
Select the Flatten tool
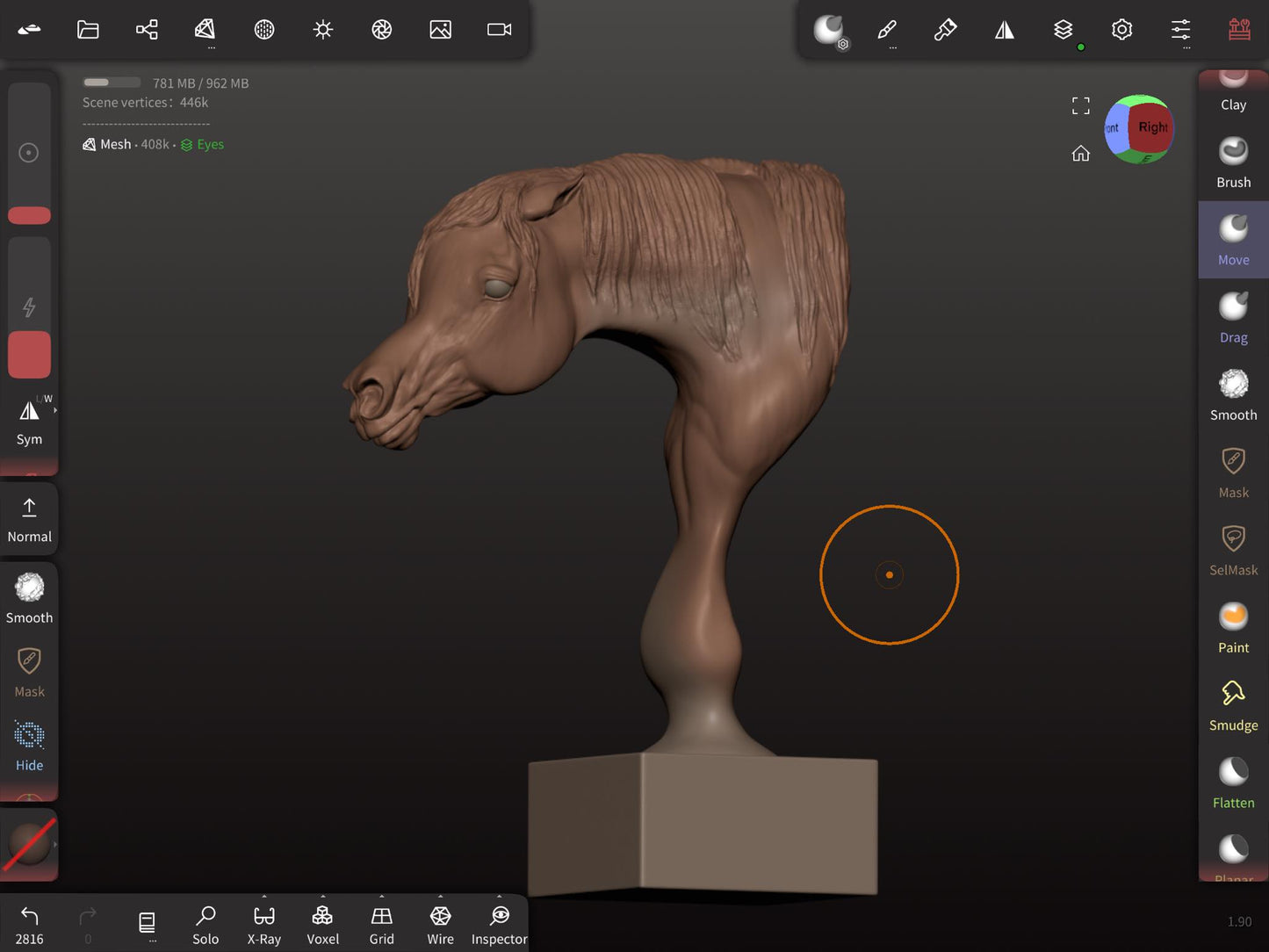click(x=1233, y=783)
